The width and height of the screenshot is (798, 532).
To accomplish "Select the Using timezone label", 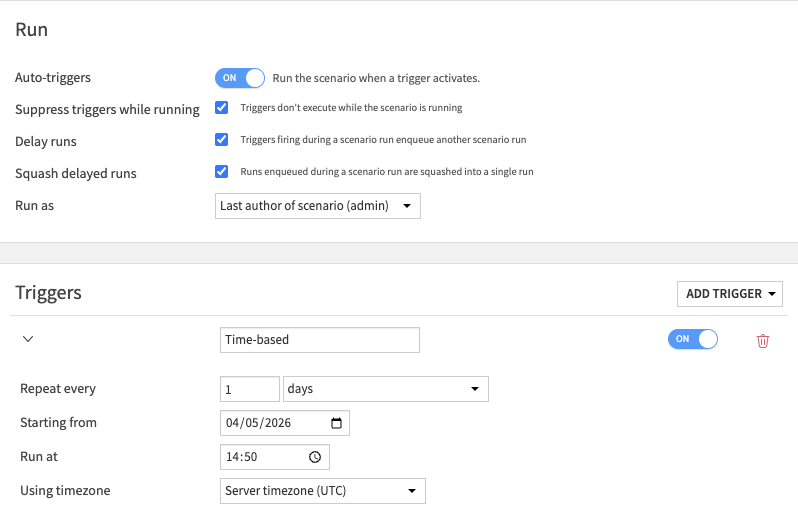I will tap(65, 490).
